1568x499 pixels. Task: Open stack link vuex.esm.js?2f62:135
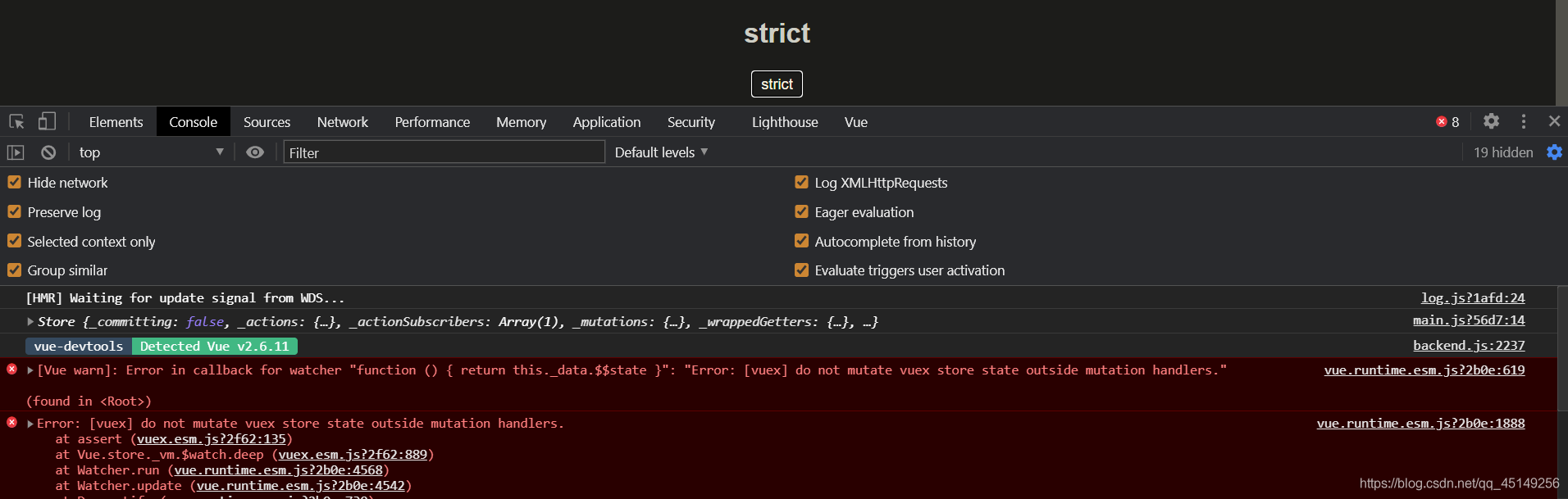point(212,439)
